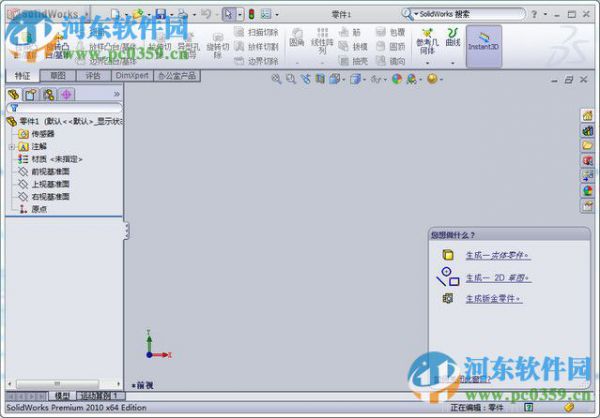Click the 线性阵列 pattern tool
This screenshot has height=418, width=600.
(322, 41)
